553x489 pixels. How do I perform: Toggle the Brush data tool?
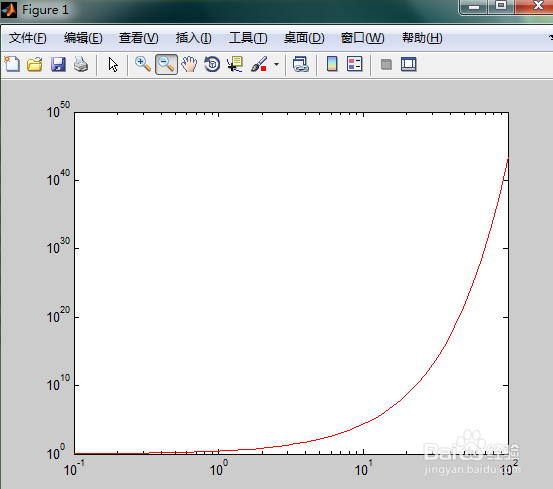pos(259,65)
